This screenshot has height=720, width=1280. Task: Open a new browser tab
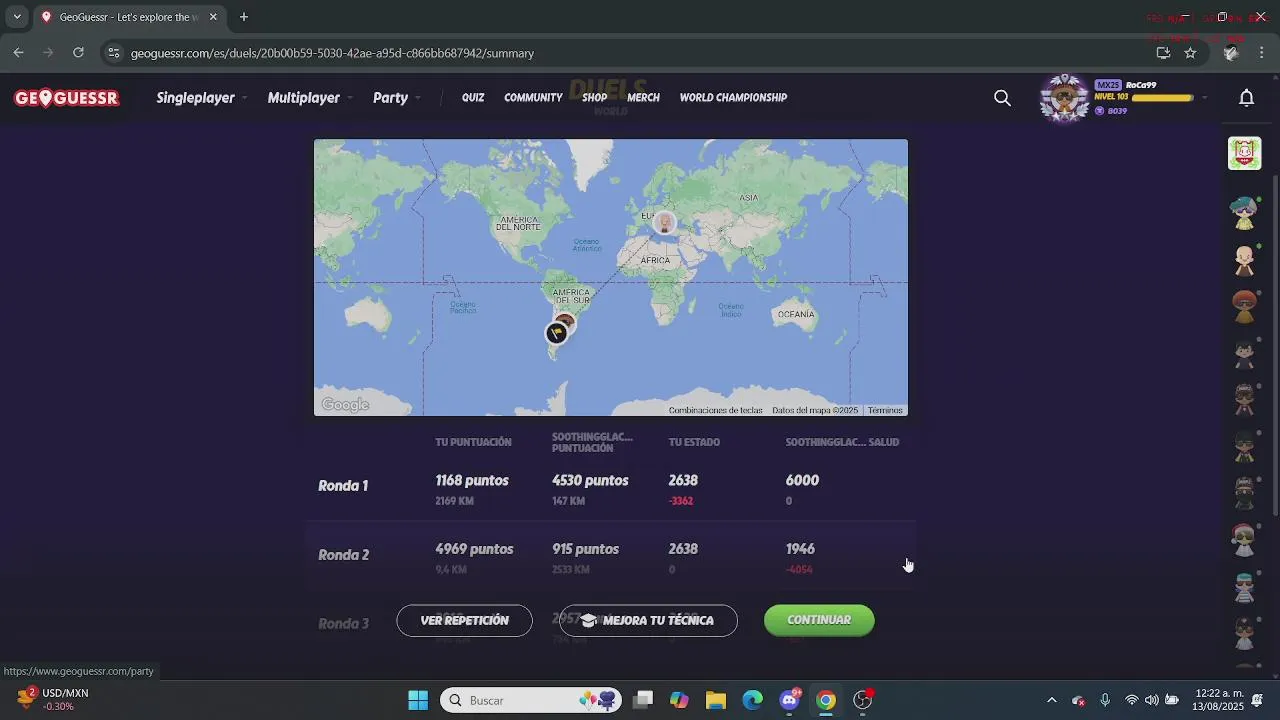click(x=244, y=17)
